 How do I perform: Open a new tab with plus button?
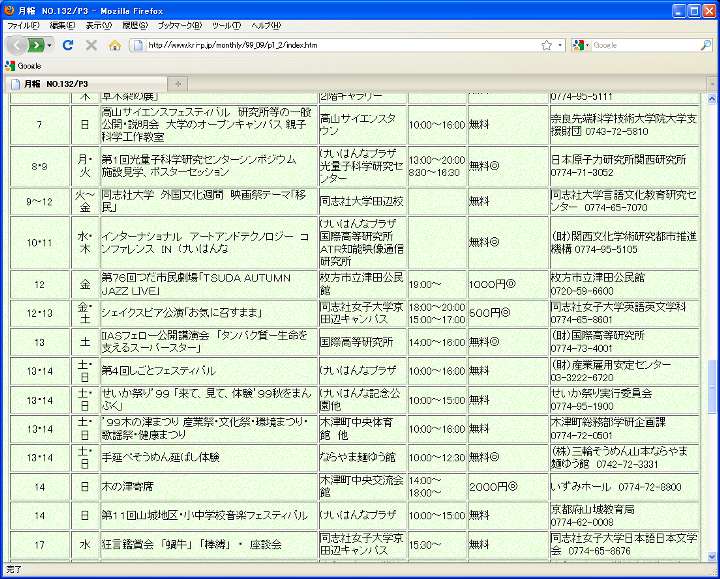pos(178,83)
